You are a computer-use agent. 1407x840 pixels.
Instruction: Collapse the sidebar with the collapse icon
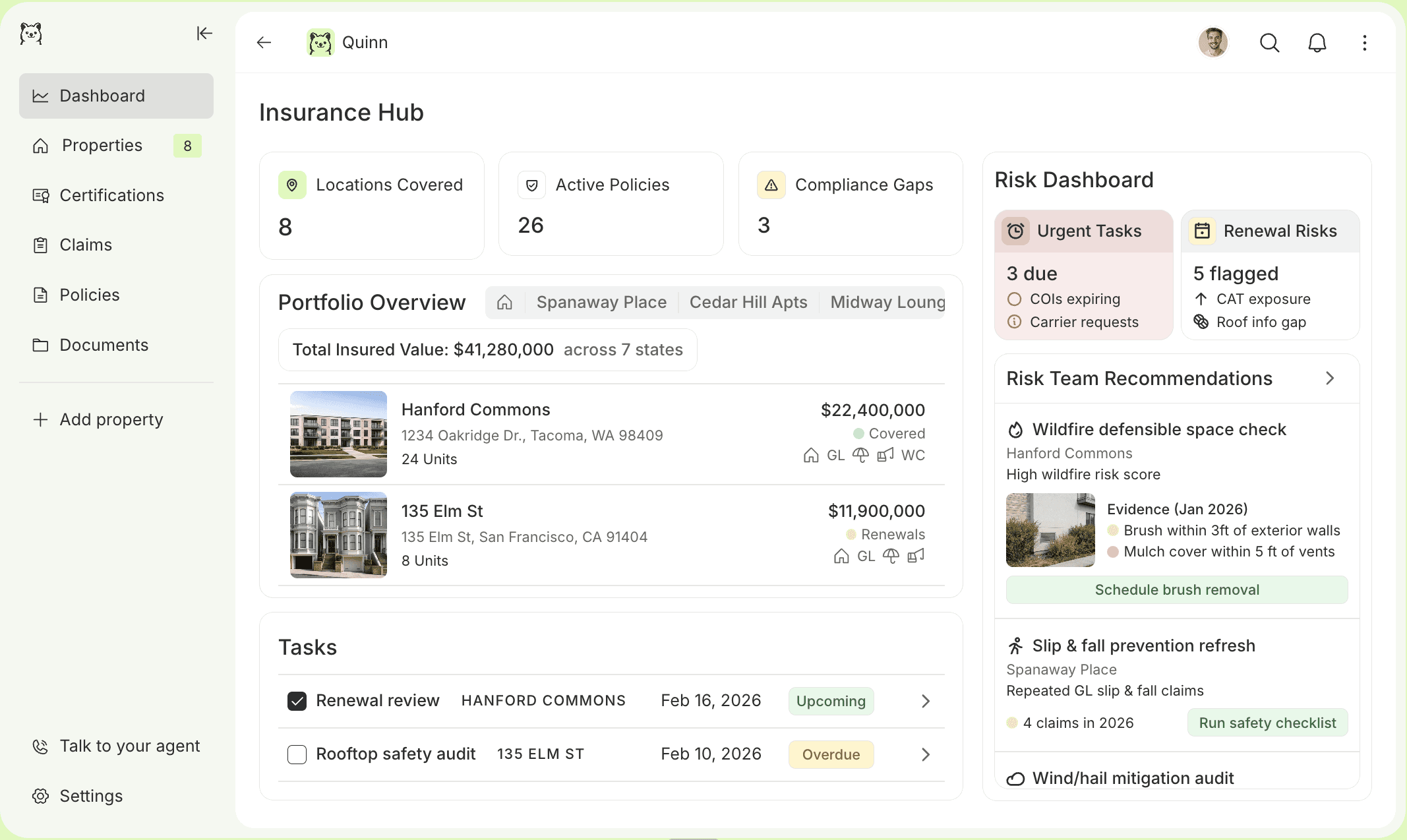pos(204,33)
